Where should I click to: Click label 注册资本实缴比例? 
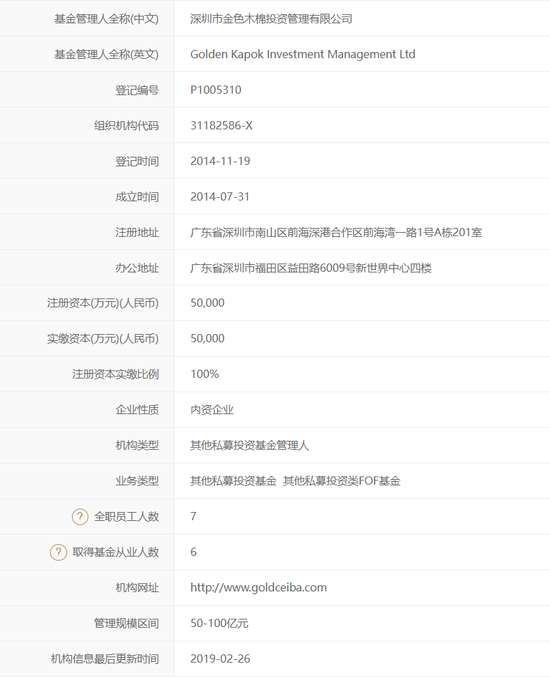pos(116,374)
